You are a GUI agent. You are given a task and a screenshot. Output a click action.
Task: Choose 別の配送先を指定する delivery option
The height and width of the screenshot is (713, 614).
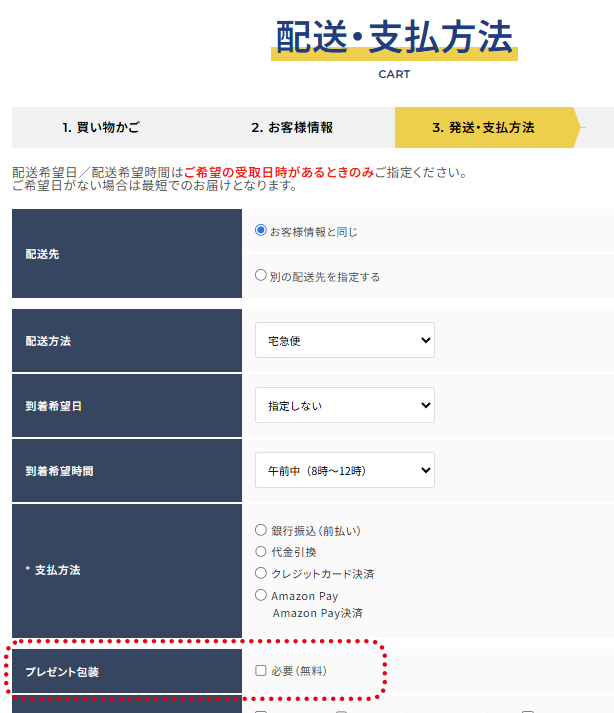click(x=261, y=276)
